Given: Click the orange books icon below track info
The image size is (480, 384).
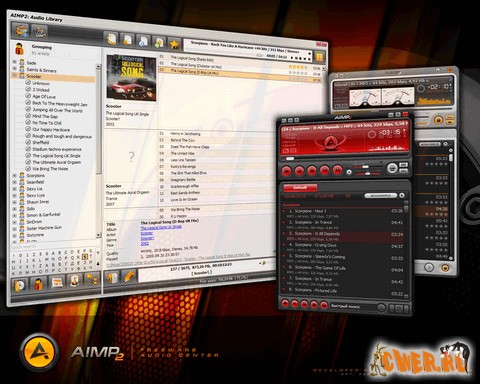Looking at the screenshot, I should (x=112, y=278).
